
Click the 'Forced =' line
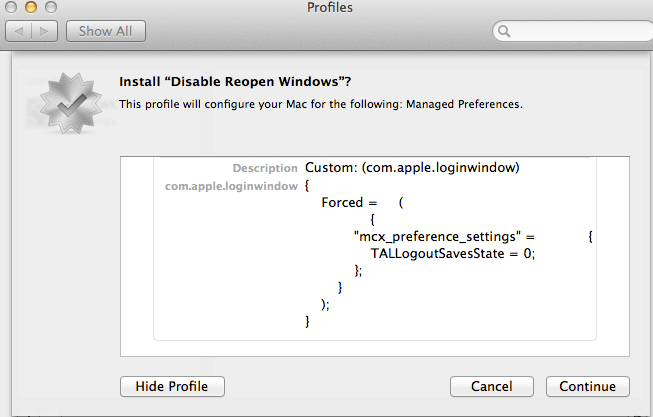pyautogui.click(x=362, y=203)
